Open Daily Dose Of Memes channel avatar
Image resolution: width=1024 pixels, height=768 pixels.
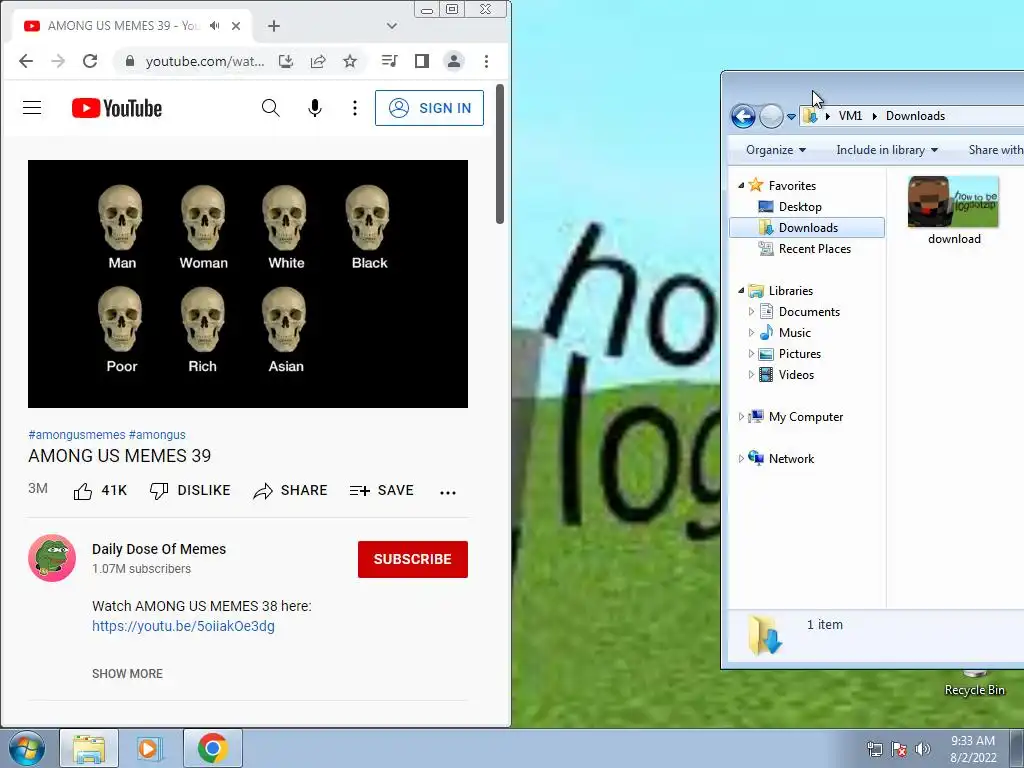pos(52,558)
